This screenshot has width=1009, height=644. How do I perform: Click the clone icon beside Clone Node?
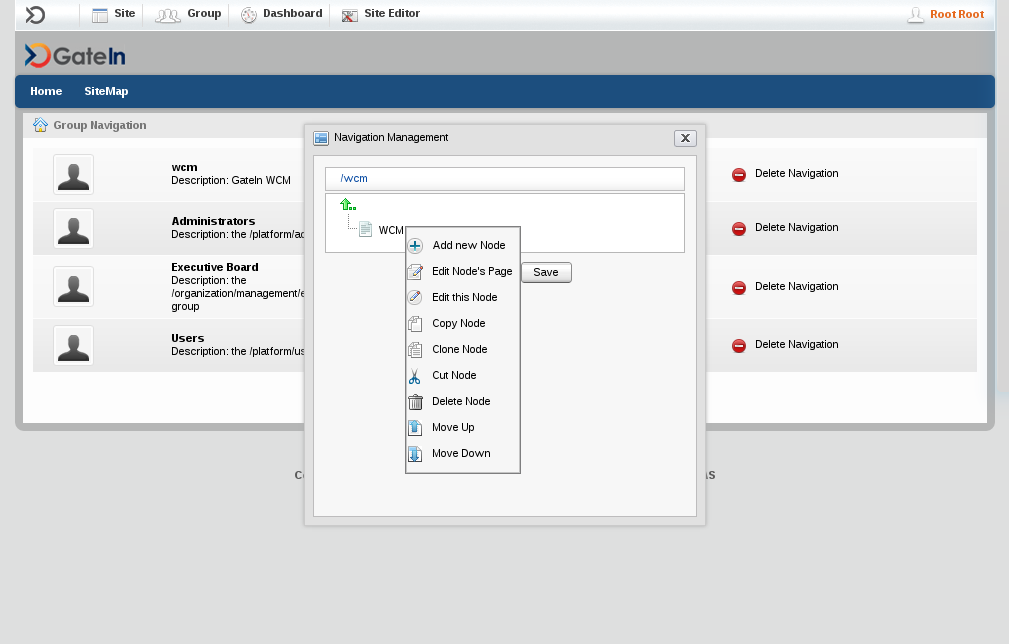[415, 349]
